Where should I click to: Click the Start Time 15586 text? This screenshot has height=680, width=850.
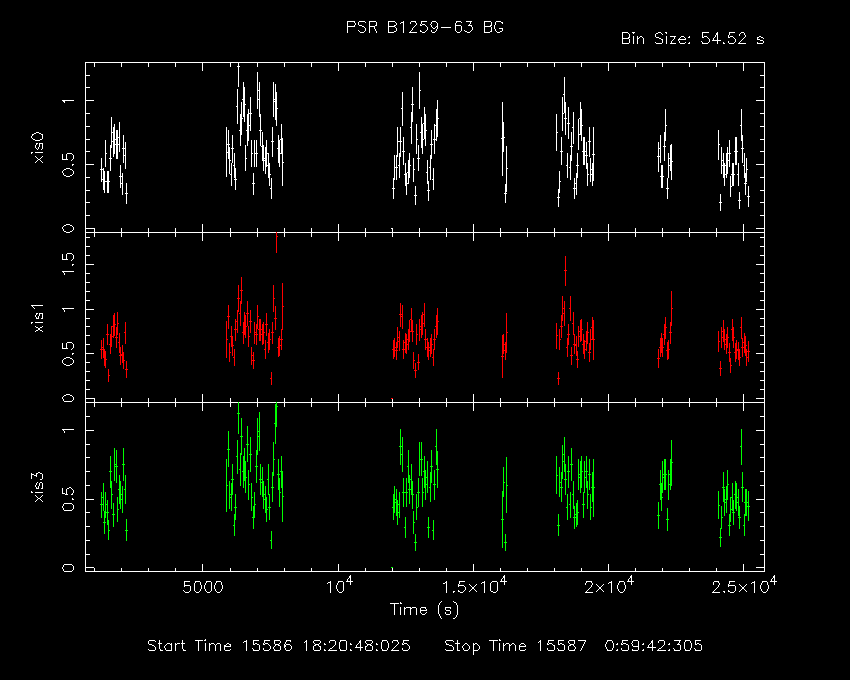click(x=220, y=646)
